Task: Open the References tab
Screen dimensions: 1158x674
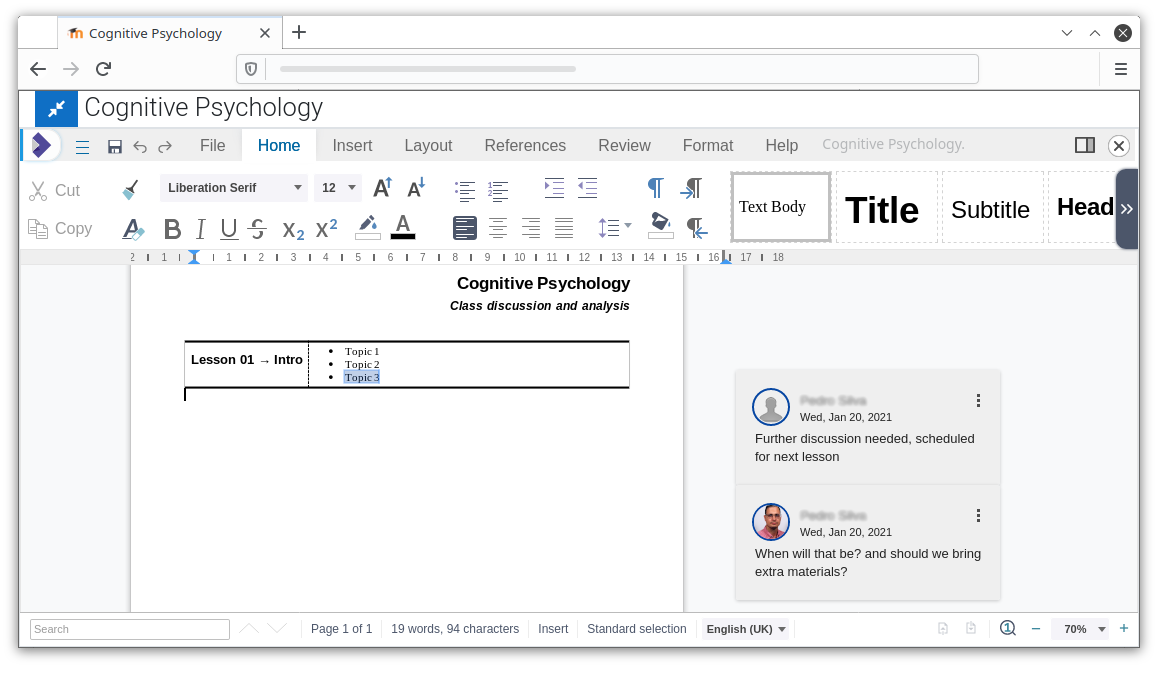Action: (x=525, y=146)
